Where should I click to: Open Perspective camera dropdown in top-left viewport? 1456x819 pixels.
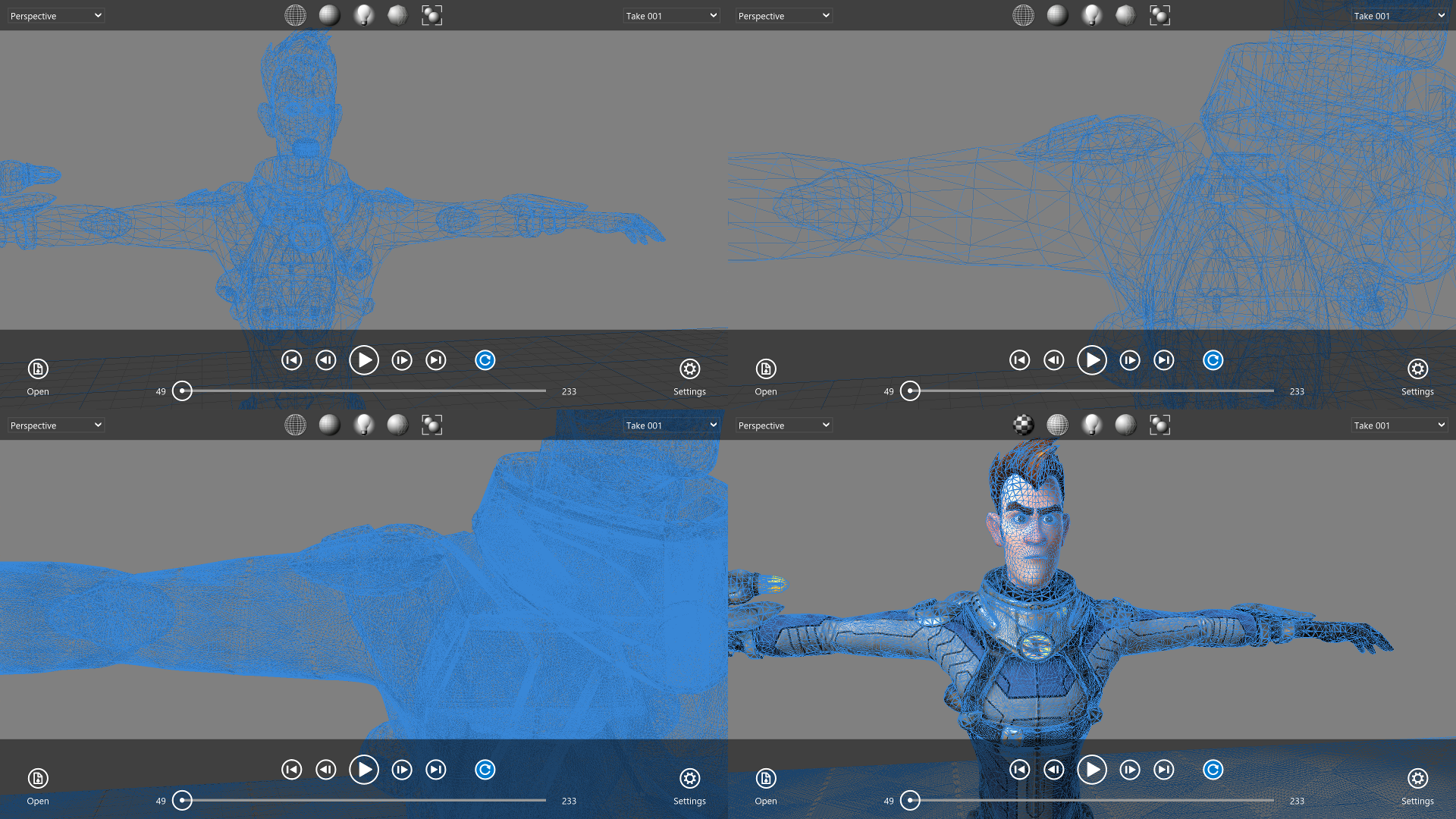(55, 16)
